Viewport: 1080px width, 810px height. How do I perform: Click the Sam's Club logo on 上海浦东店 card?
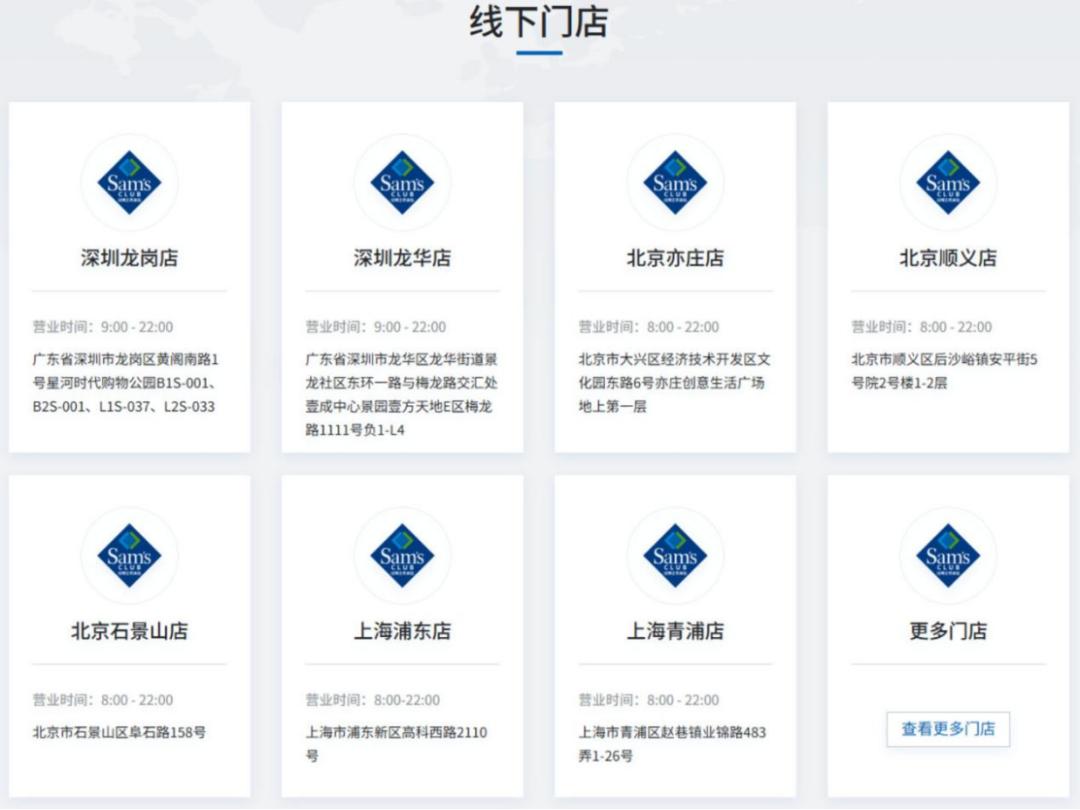[402, 557]
